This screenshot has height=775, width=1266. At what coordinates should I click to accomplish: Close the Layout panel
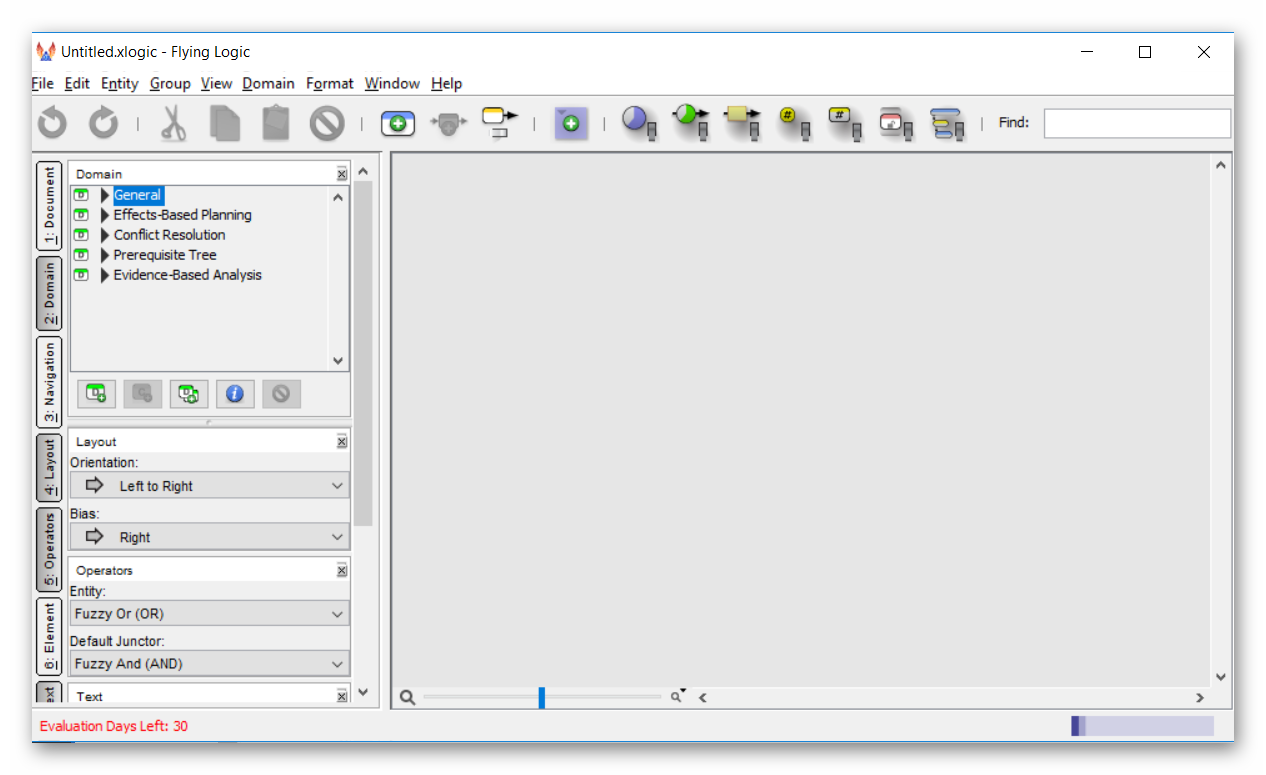[x=342, y=442]
